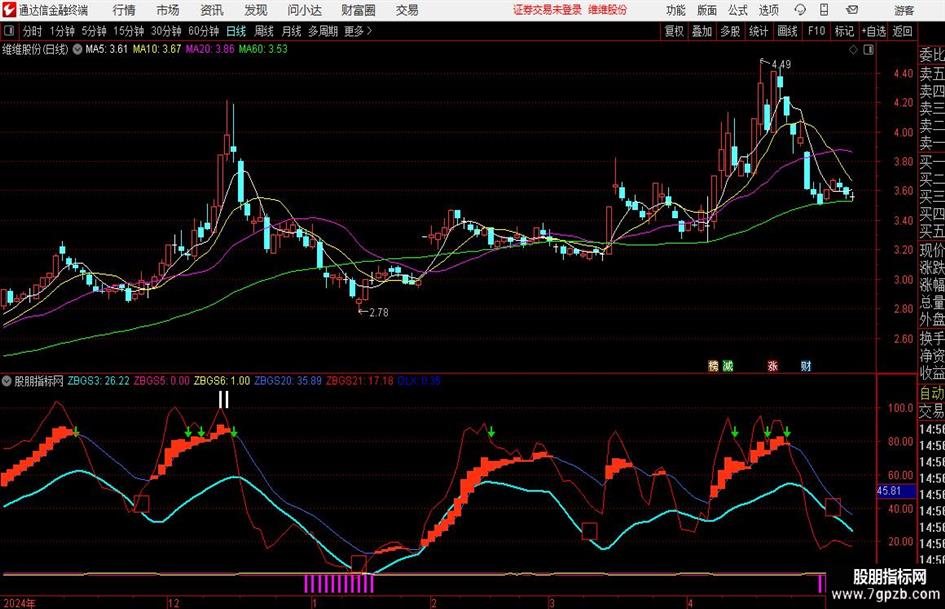This screenshot has height=609, width=945.
Task: Expand the 维维股份(日线) main chart indicator menu
Action: (x=77, y=49)
